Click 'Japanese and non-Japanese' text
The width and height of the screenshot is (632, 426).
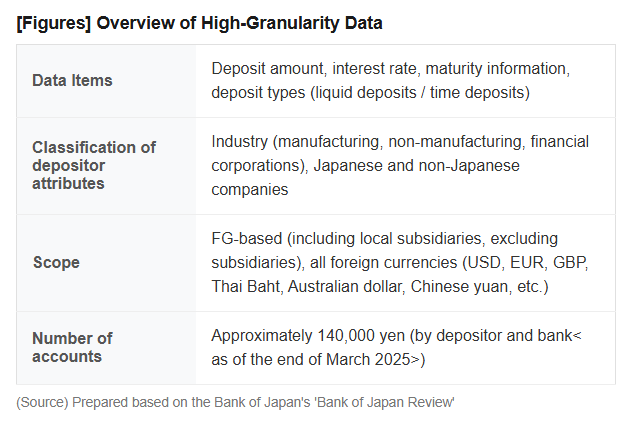tap(416, 166)
